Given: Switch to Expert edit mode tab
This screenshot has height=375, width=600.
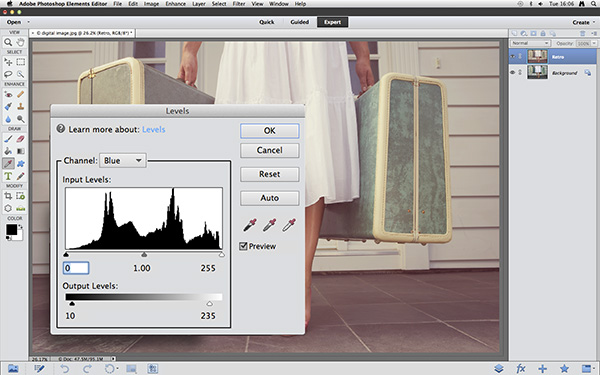Looking at the screenshot, I should point(333,22).
